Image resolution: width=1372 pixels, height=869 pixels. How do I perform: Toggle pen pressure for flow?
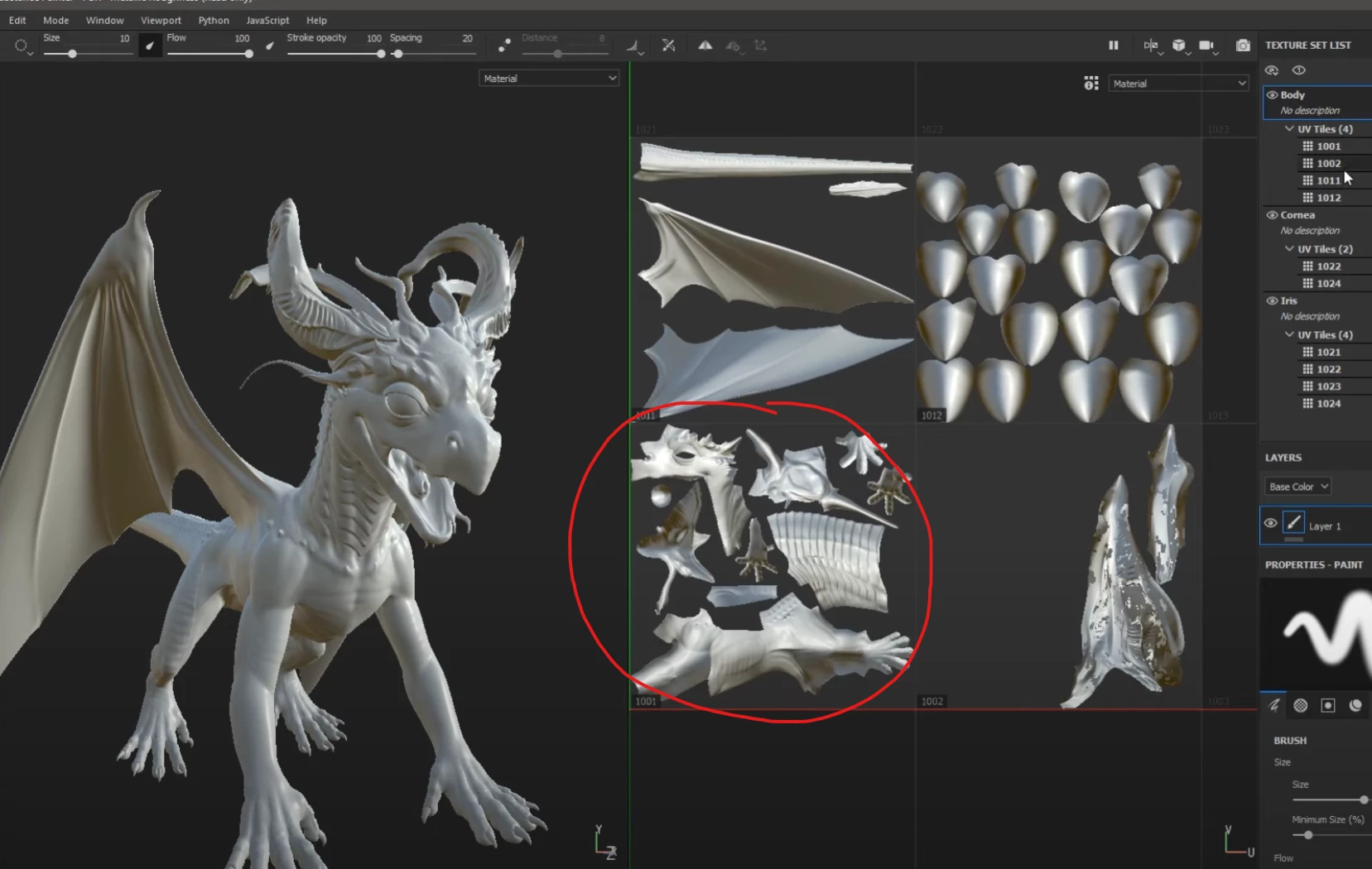[x=270, y=46]
